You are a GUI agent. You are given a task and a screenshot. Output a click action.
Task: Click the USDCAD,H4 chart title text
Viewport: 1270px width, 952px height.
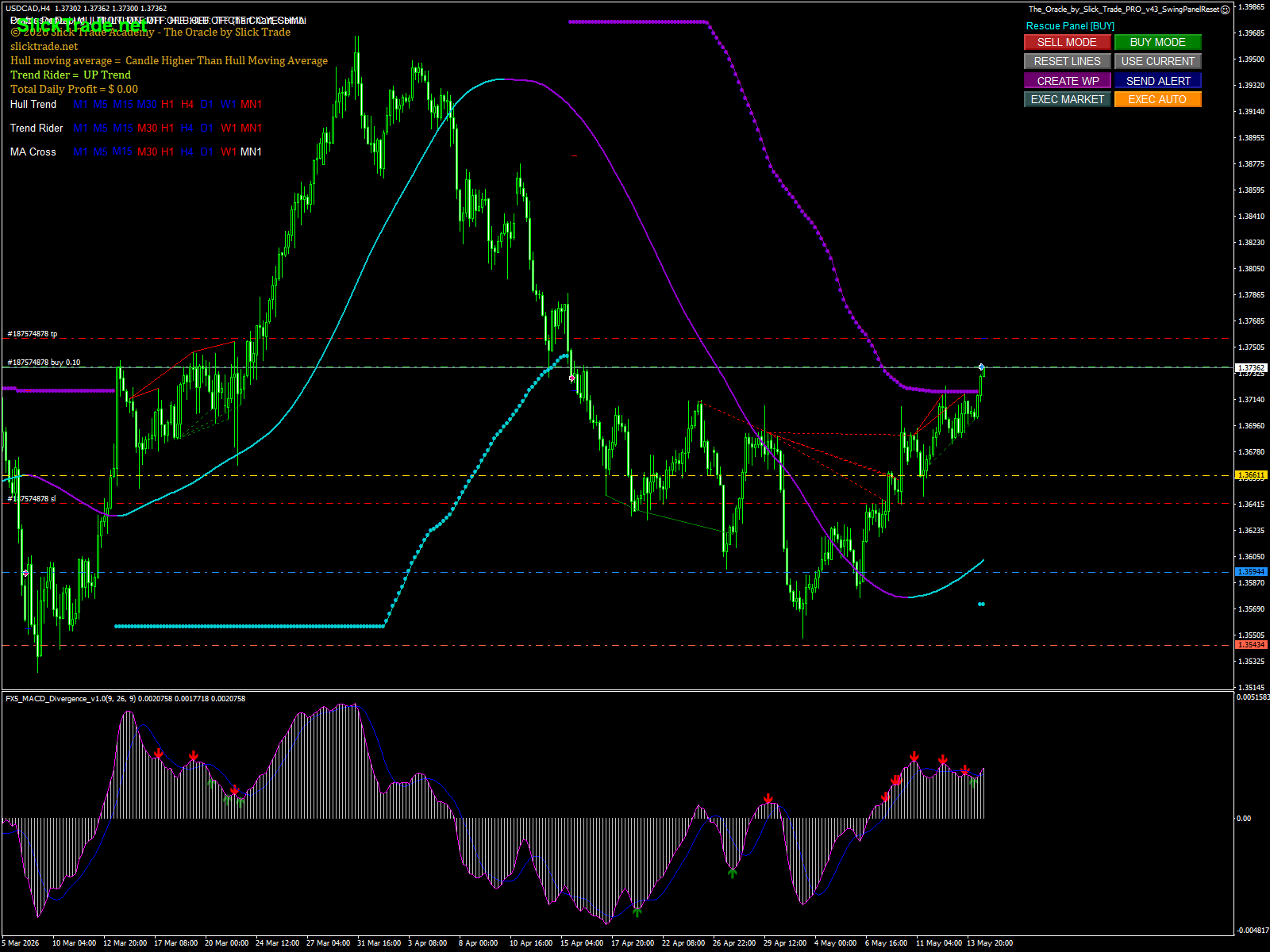pyautogui.click(x=28, y=9)
